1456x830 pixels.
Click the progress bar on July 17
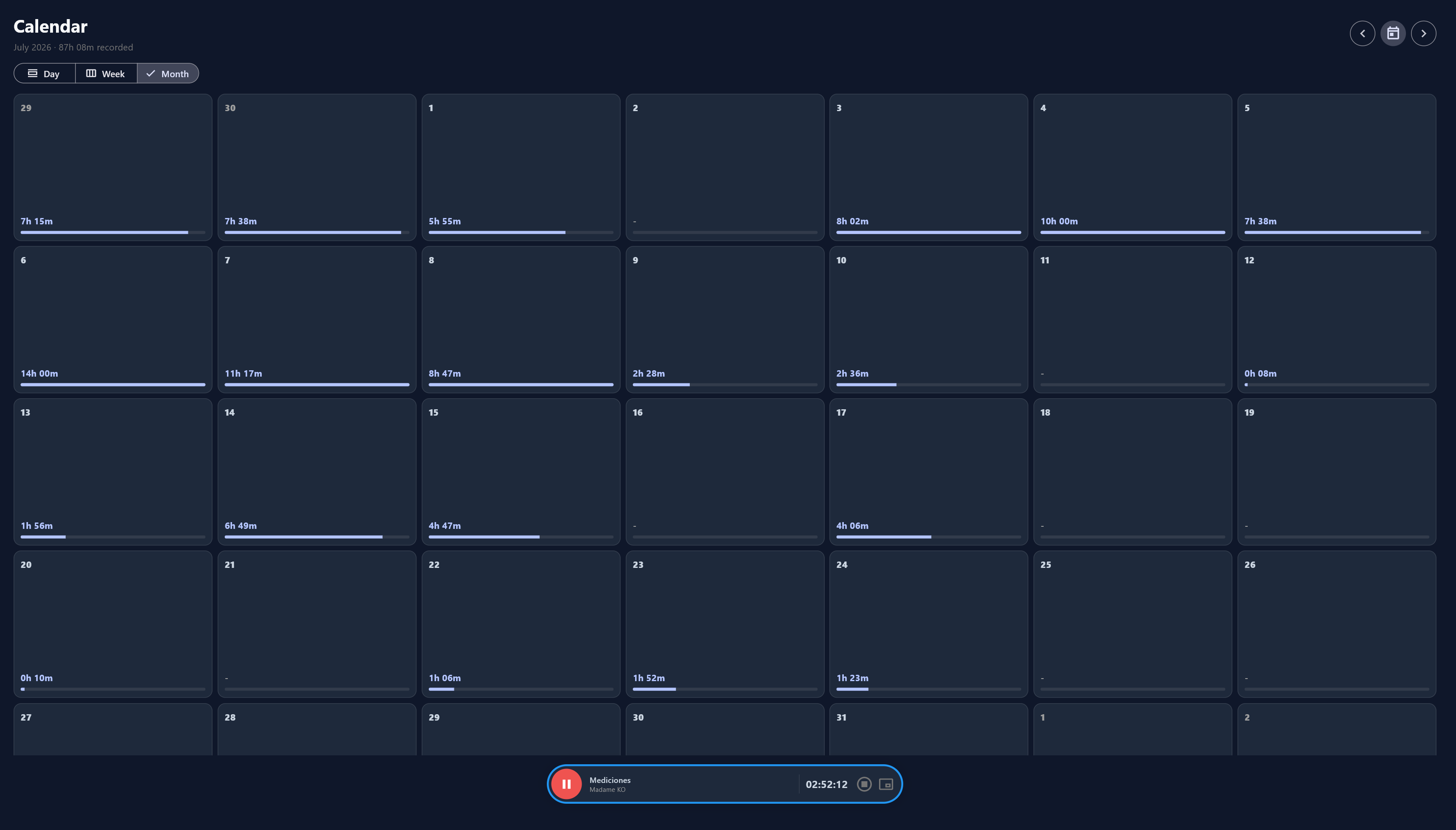tap(928, 537)
